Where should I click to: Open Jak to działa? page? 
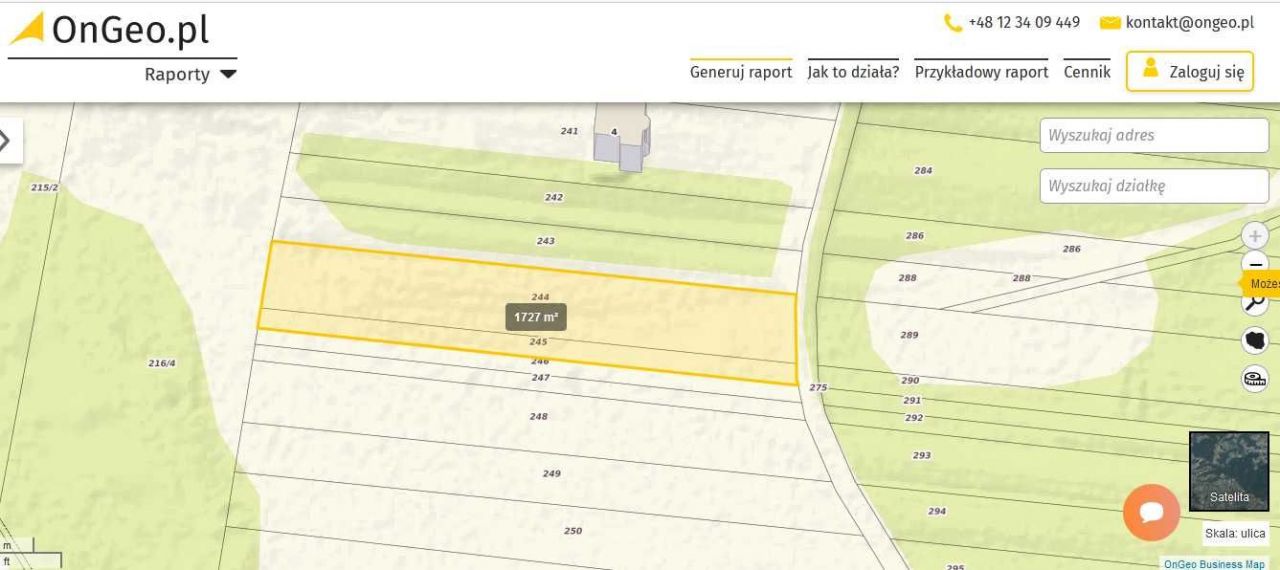pyautogui.click(x=853, y=72)
